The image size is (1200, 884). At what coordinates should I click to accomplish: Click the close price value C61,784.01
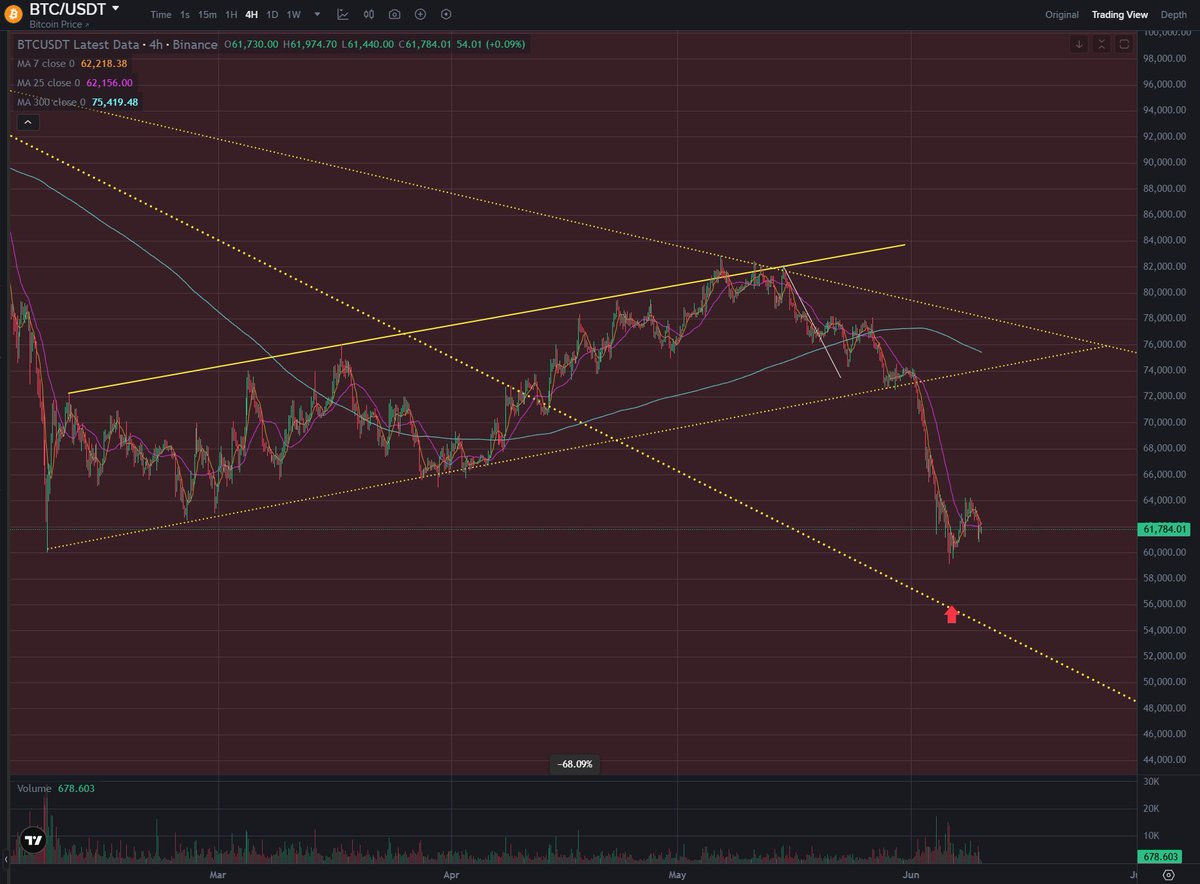[x=424, y=45]
